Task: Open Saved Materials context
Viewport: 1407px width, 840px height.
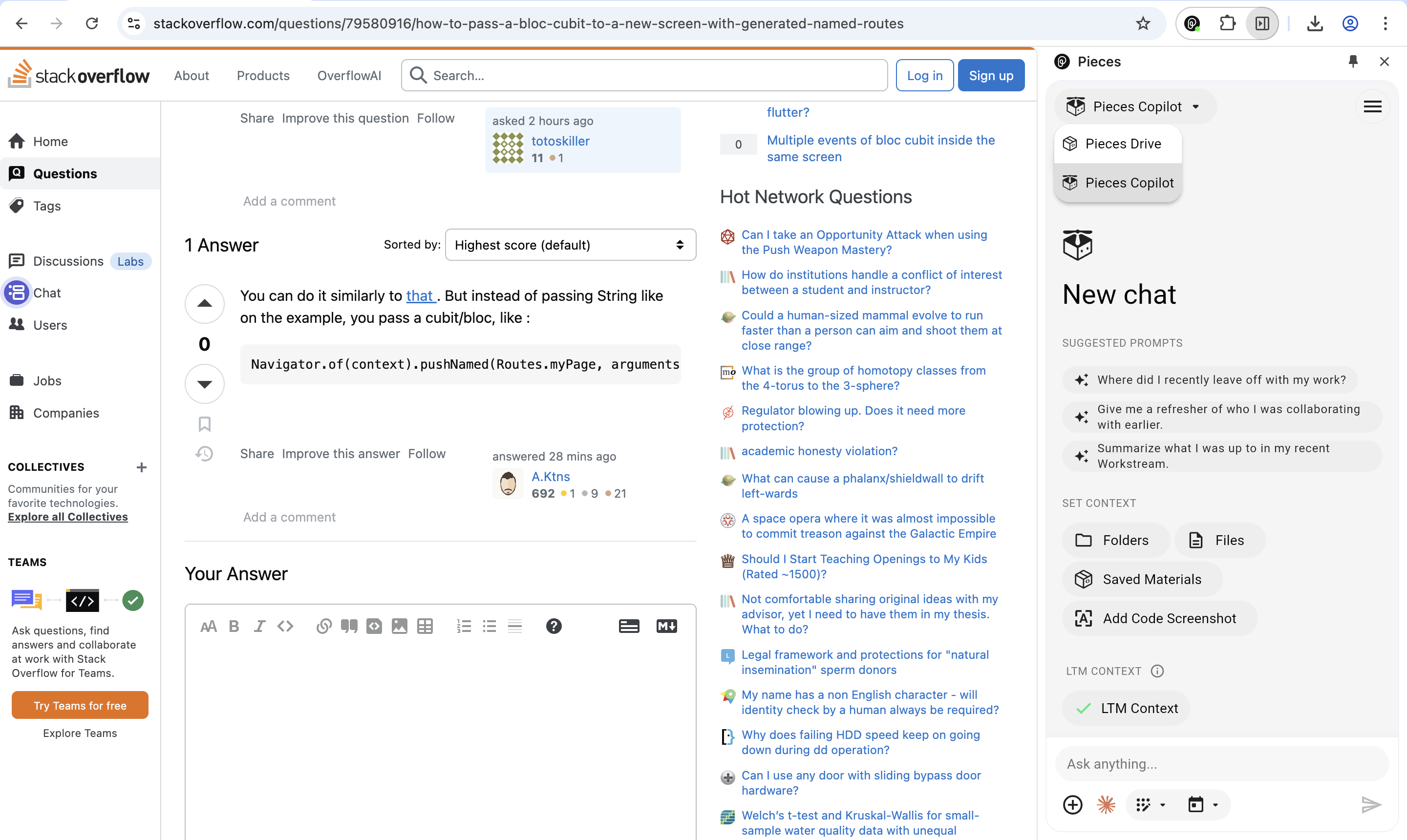Action: tap(1142, 579)
